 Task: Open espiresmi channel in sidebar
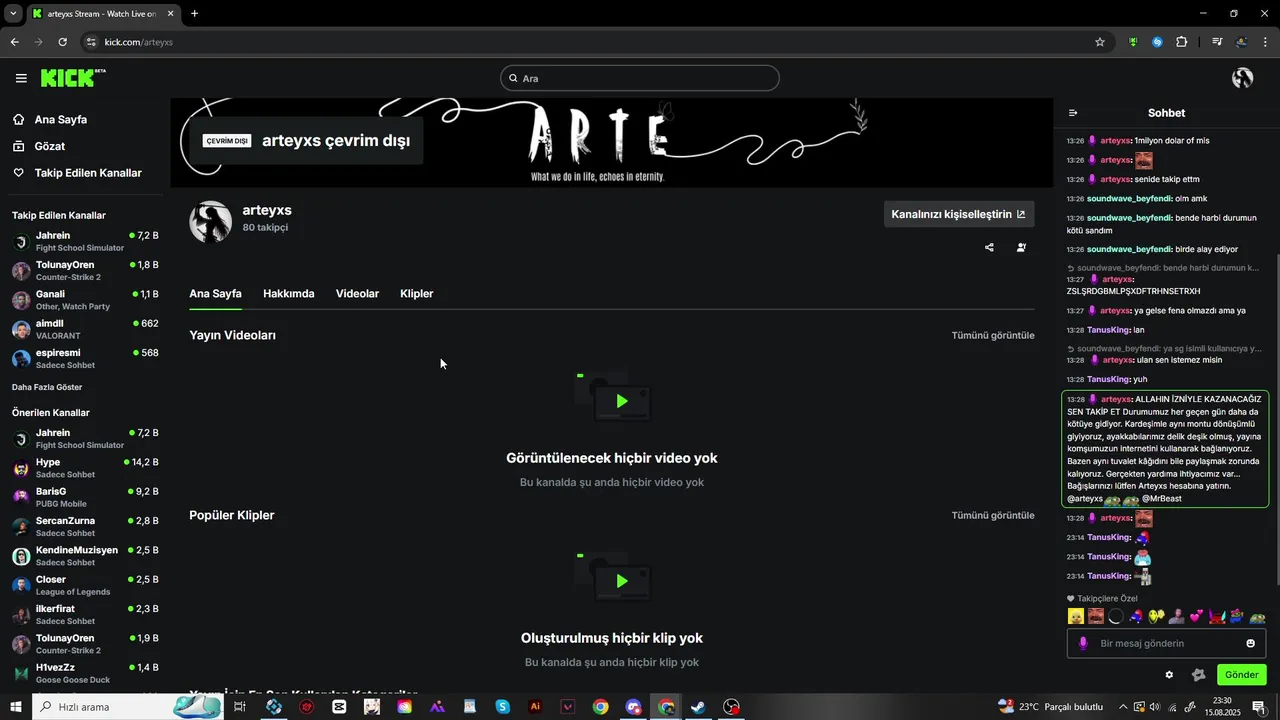(x=85, y=358)
